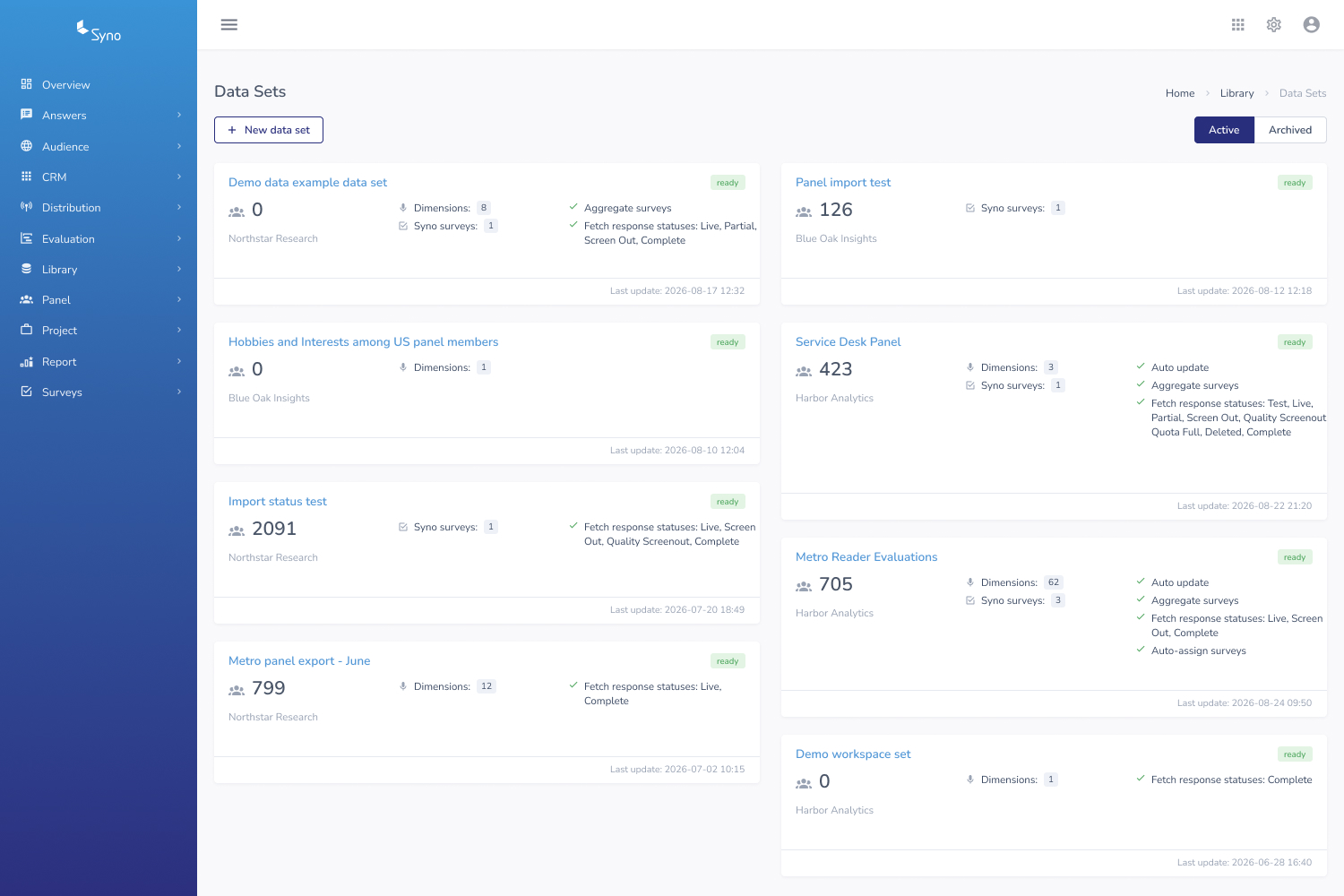Create a New data set
The image size is (1344, 896).
point(269,130)
